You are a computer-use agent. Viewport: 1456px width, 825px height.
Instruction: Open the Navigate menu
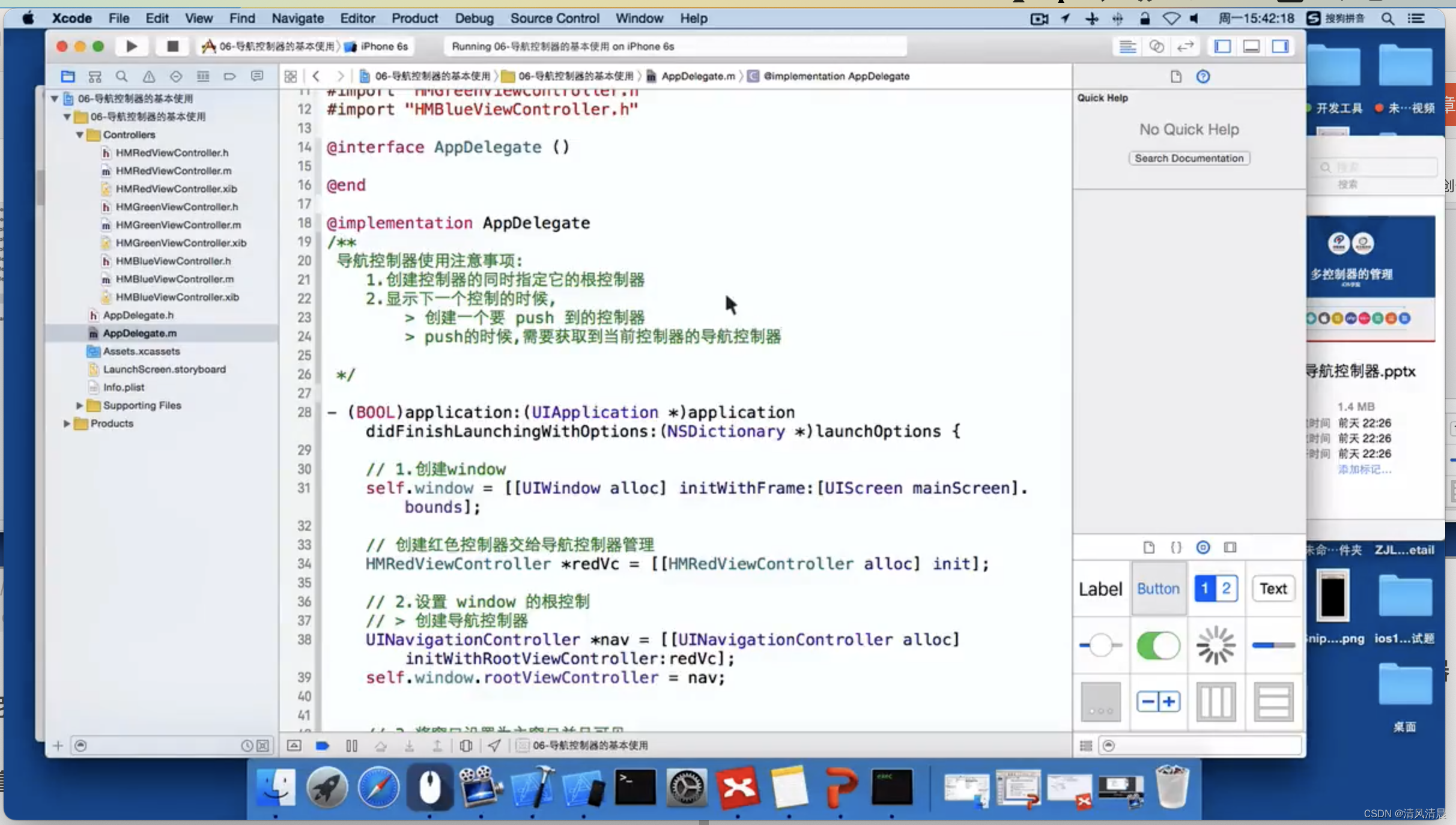[x=297, y=18]
